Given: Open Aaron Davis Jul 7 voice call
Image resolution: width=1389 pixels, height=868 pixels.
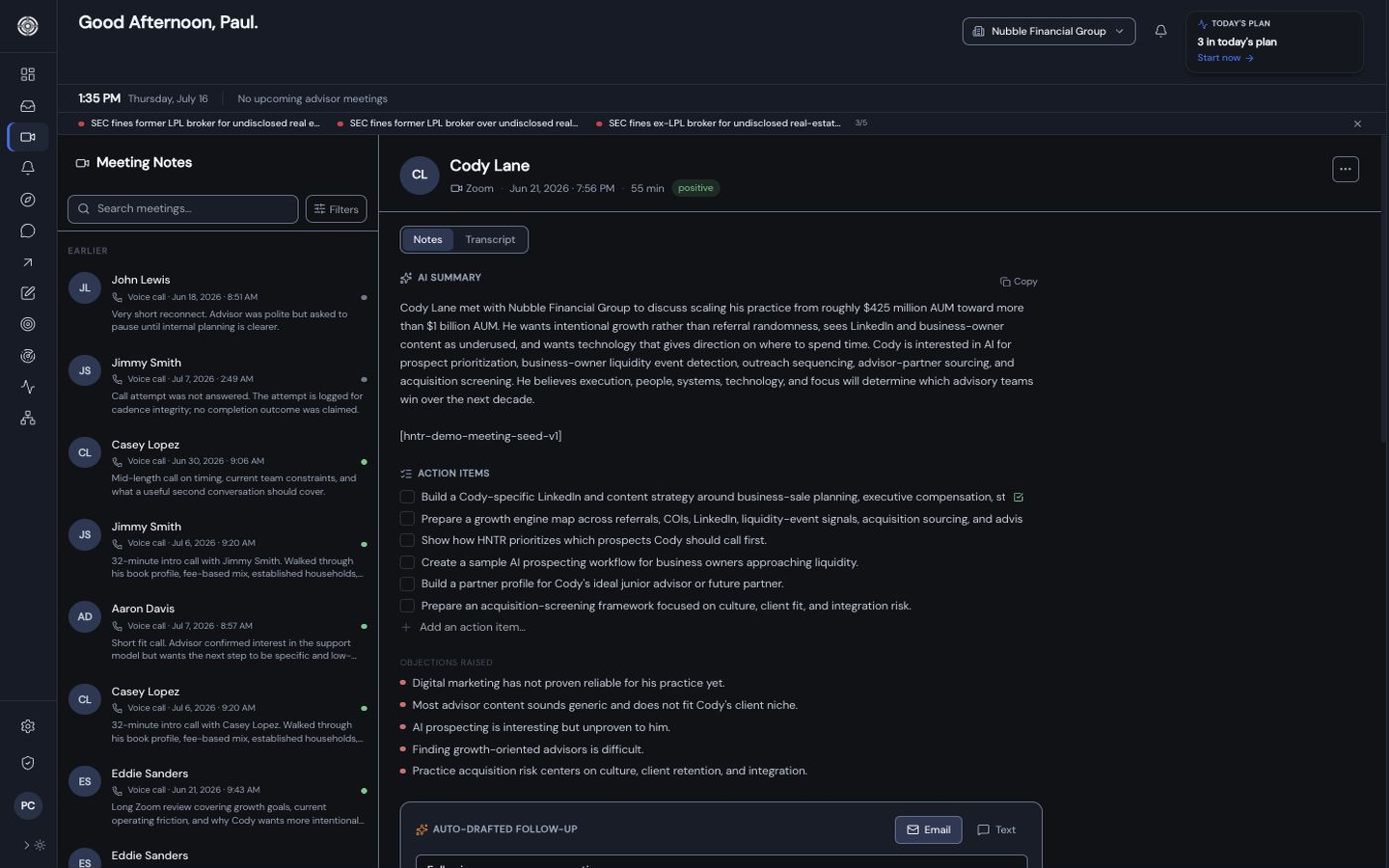Looking at the screenshot, I should pyautogui.click(x=218, y=632).
